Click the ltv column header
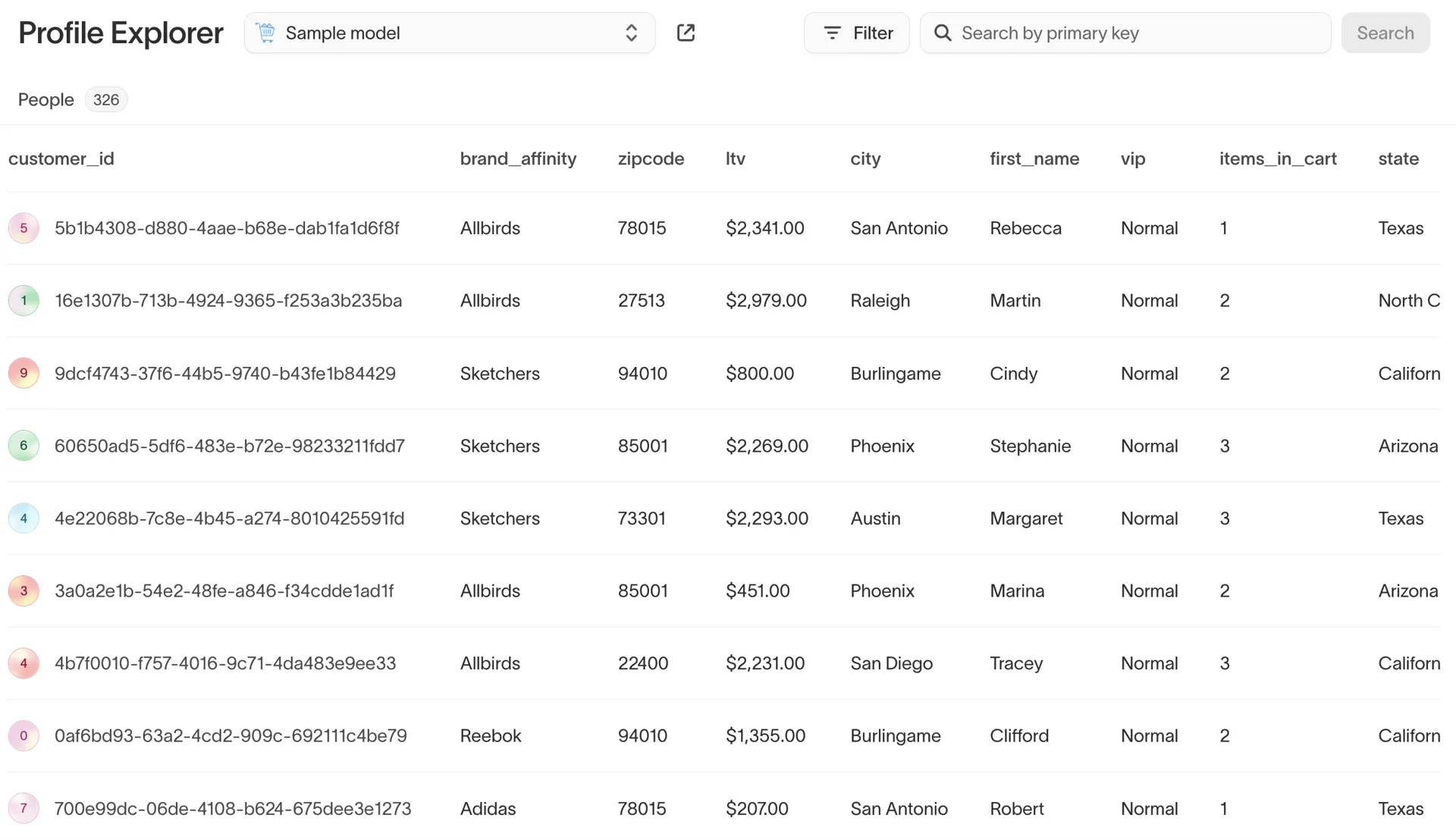Viewport: 1456px width, 840px height. [x=736, y=158]
